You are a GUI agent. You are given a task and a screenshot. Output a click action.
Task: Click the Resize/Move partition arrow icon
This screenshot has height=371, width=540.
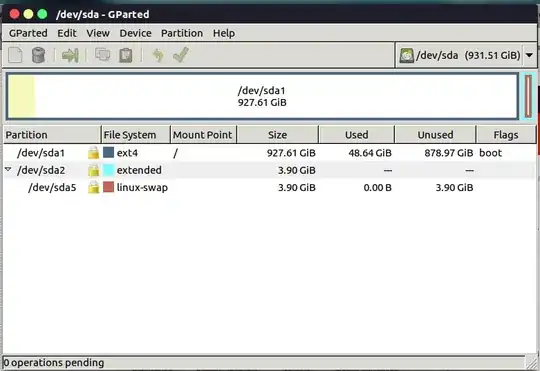pos(70,55)
